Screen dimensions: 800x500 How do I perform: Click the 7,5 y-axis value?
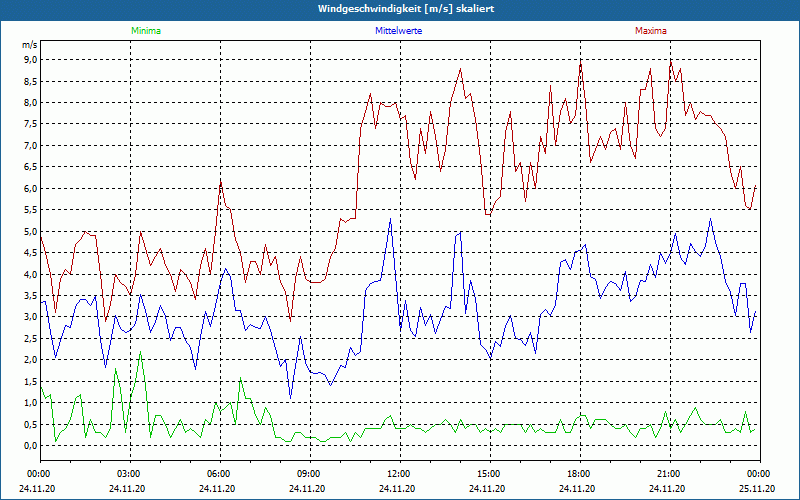coord(30,124)
